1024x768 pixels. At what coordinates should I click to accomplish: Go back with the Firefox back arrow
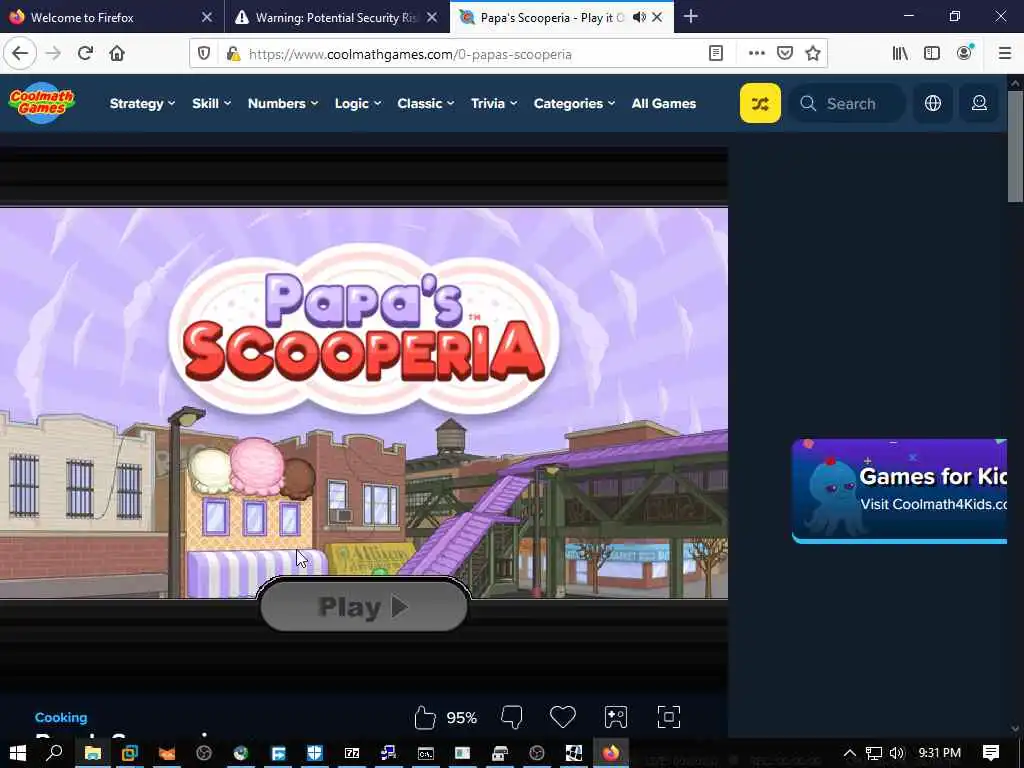(20, 54)
